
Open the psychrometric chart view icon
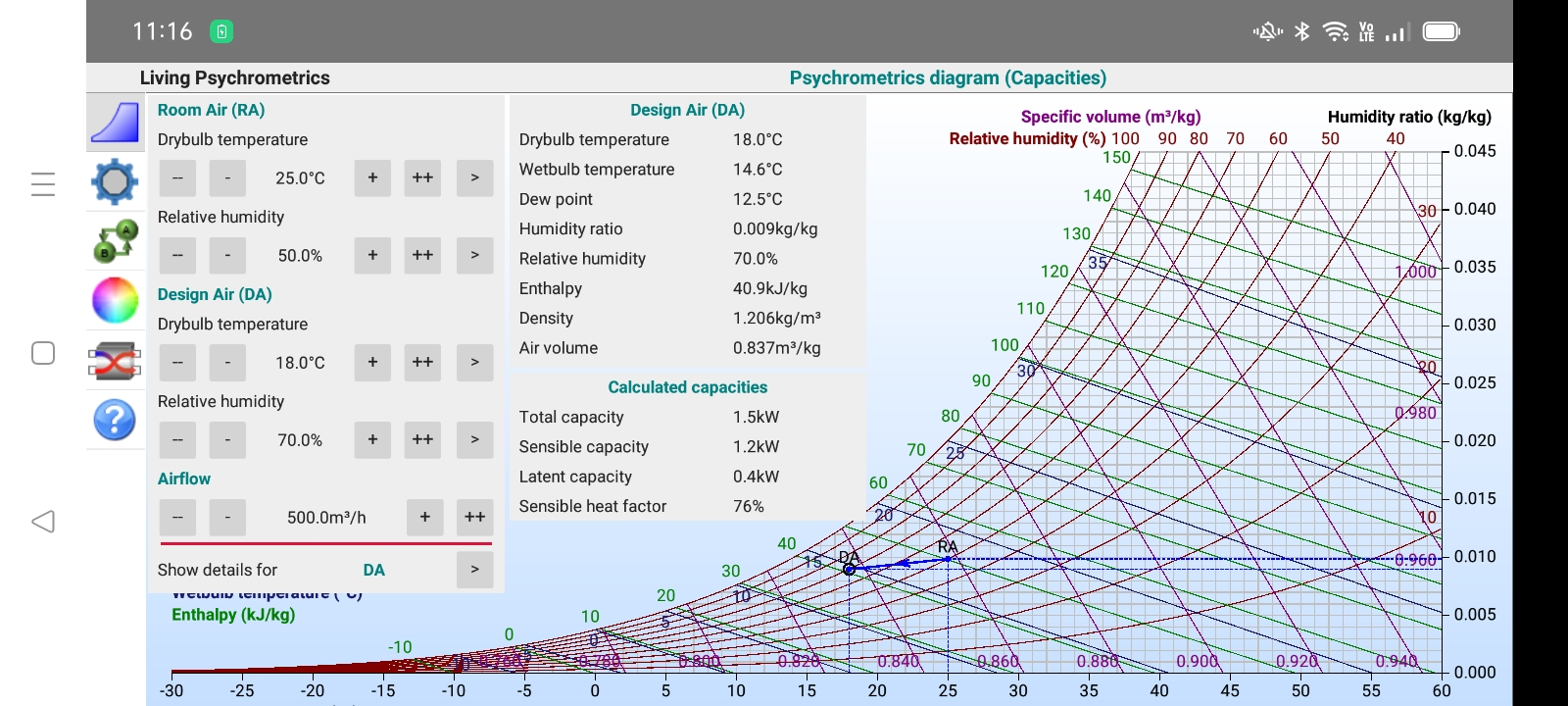click(x=115, y=122)
